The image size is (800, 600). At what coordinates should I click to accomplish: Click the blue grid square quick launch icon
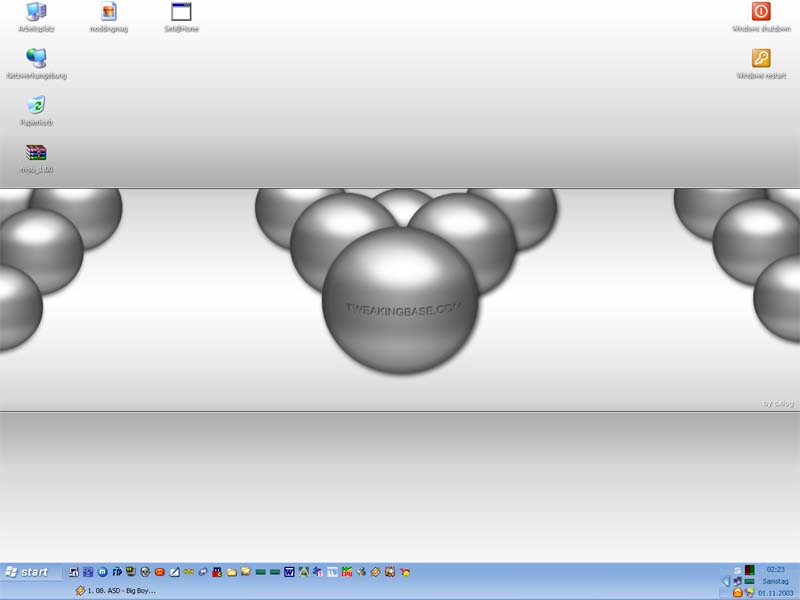click(x=88, y=572)
